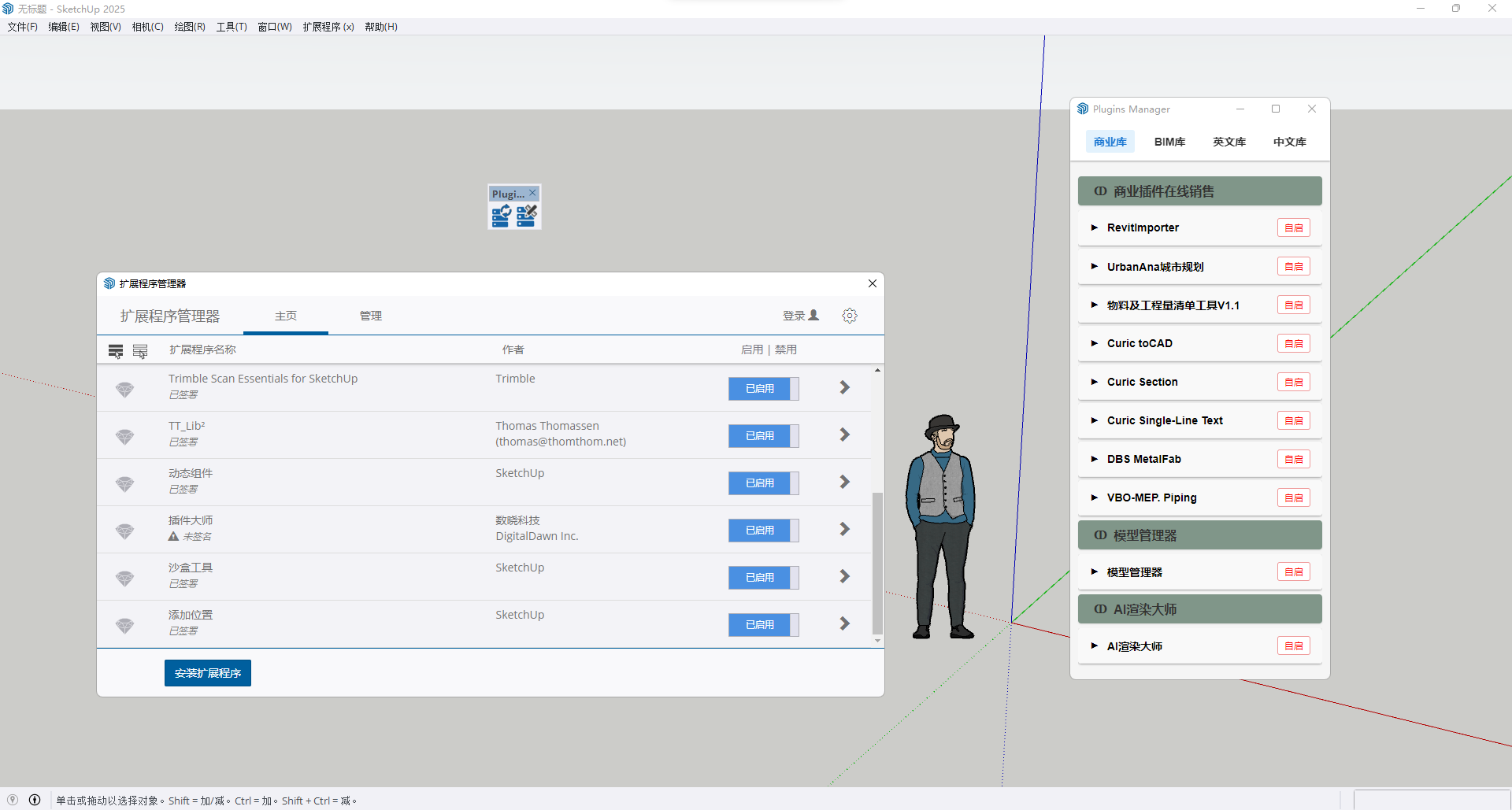Screen dimensions: 1512x810
Task: Open the 扩展程序 menu in the menu bar
Action: pos(328,27)
